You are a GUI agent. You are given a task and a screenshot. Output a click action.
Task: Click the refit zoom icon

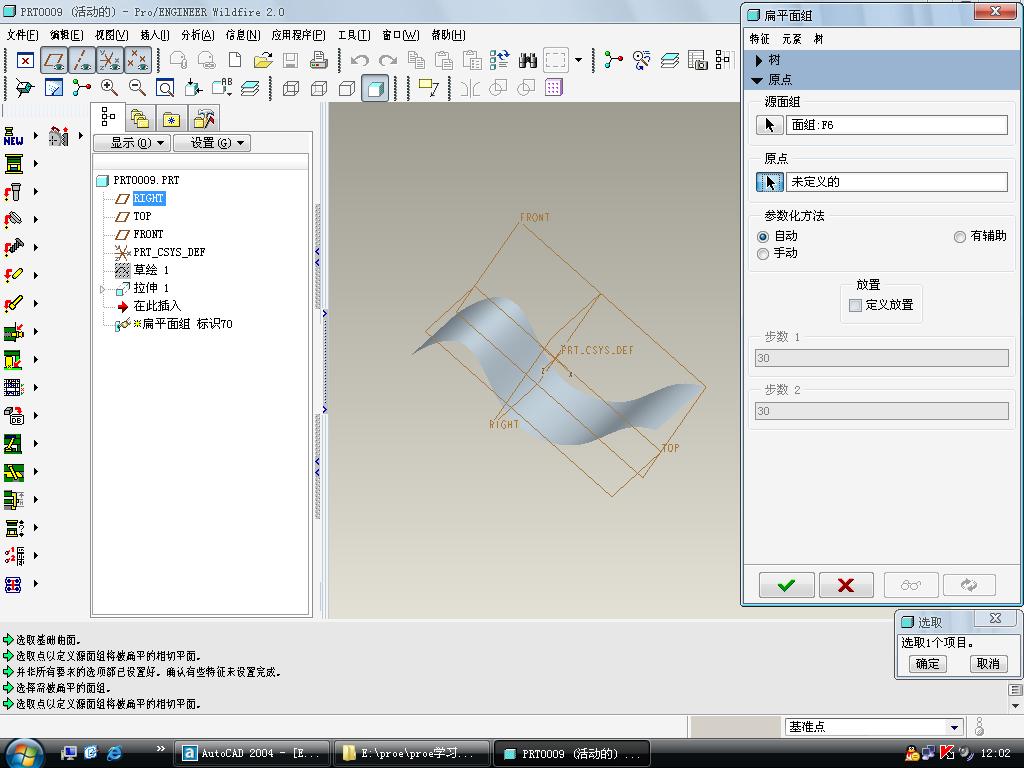(165, 88)
